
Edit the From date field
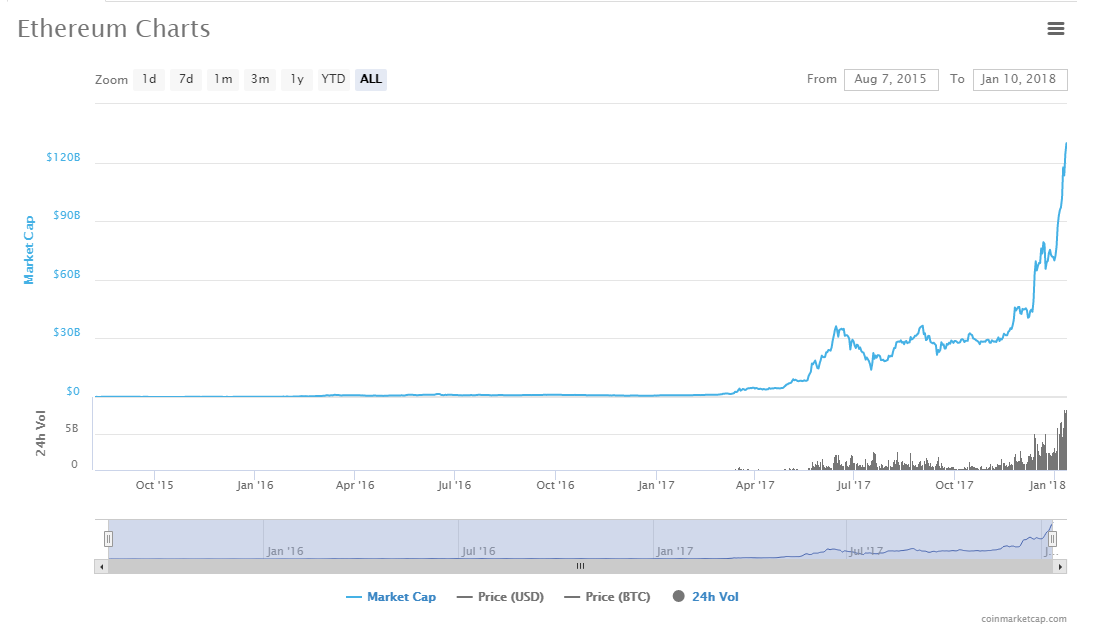click(891, 80)
